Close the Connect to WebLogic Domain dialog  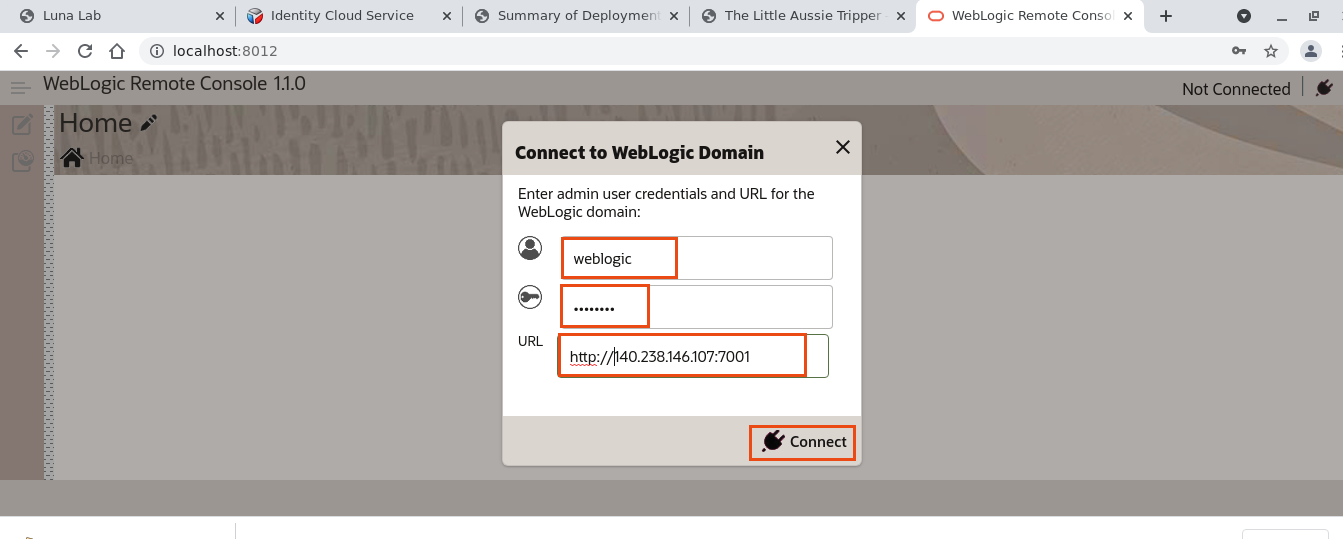pos(843,147)
